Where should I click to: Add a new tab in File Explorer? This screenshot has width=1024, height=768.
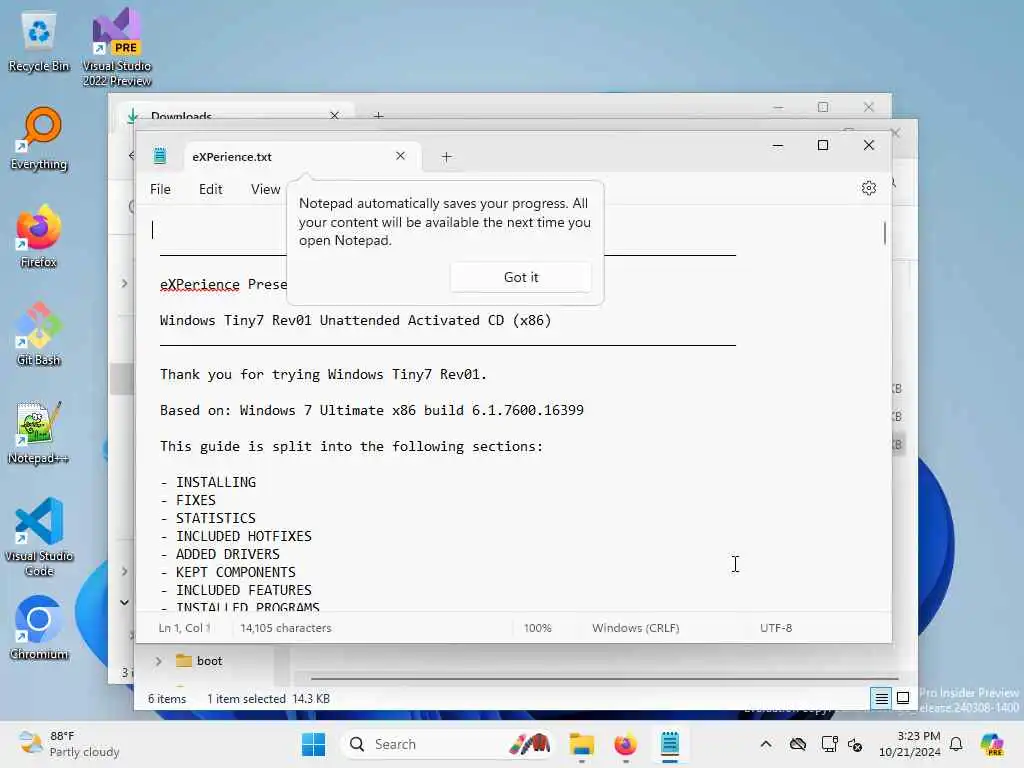click(378, 115)
